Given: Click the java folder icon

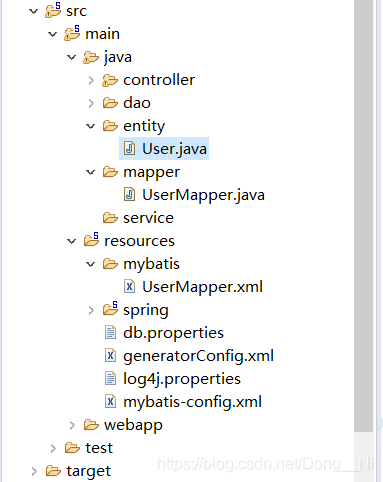Looking at the screenshot, I should 91,57.
